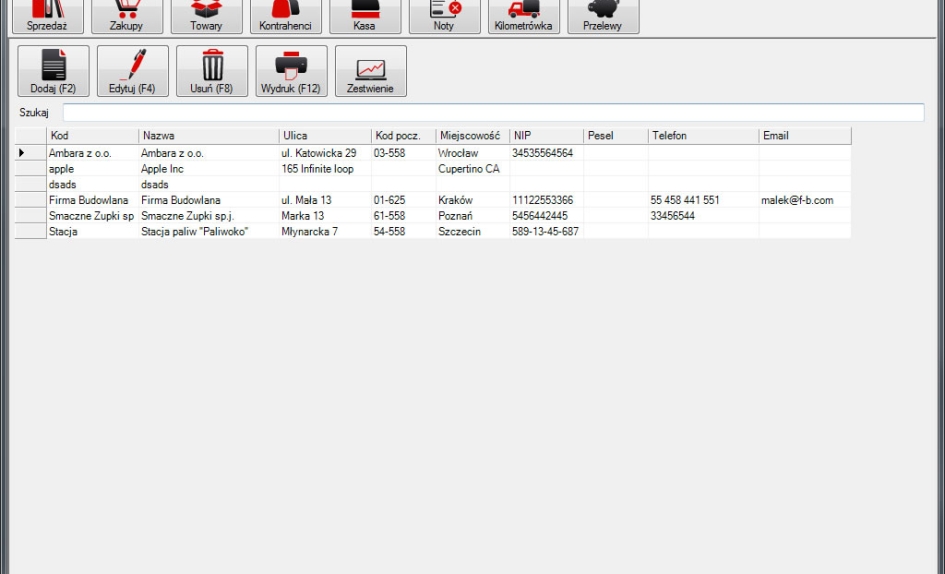
Task: Delete entry with Usuń (F8)
Action: coord(212,71)
